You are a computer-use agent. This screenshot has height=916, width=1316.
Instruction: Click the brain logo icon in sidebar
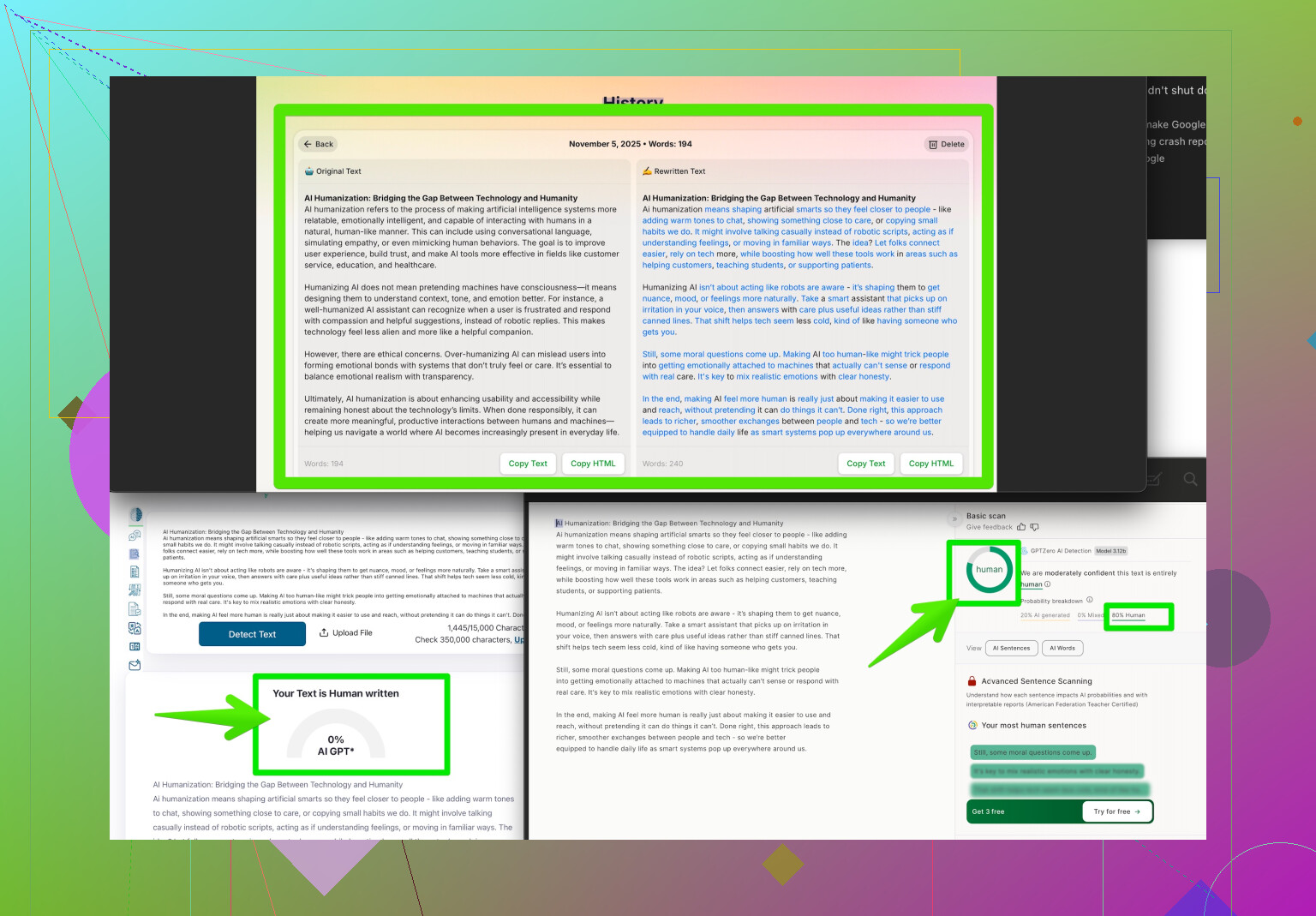click(x=135, y=515)
